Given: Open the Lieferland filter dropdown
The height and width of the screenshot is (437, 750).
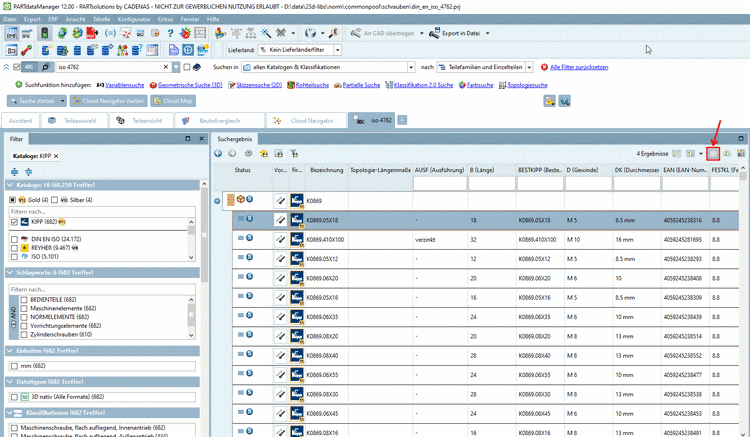Looking at the screenshot, I should (x=338, y=49).
